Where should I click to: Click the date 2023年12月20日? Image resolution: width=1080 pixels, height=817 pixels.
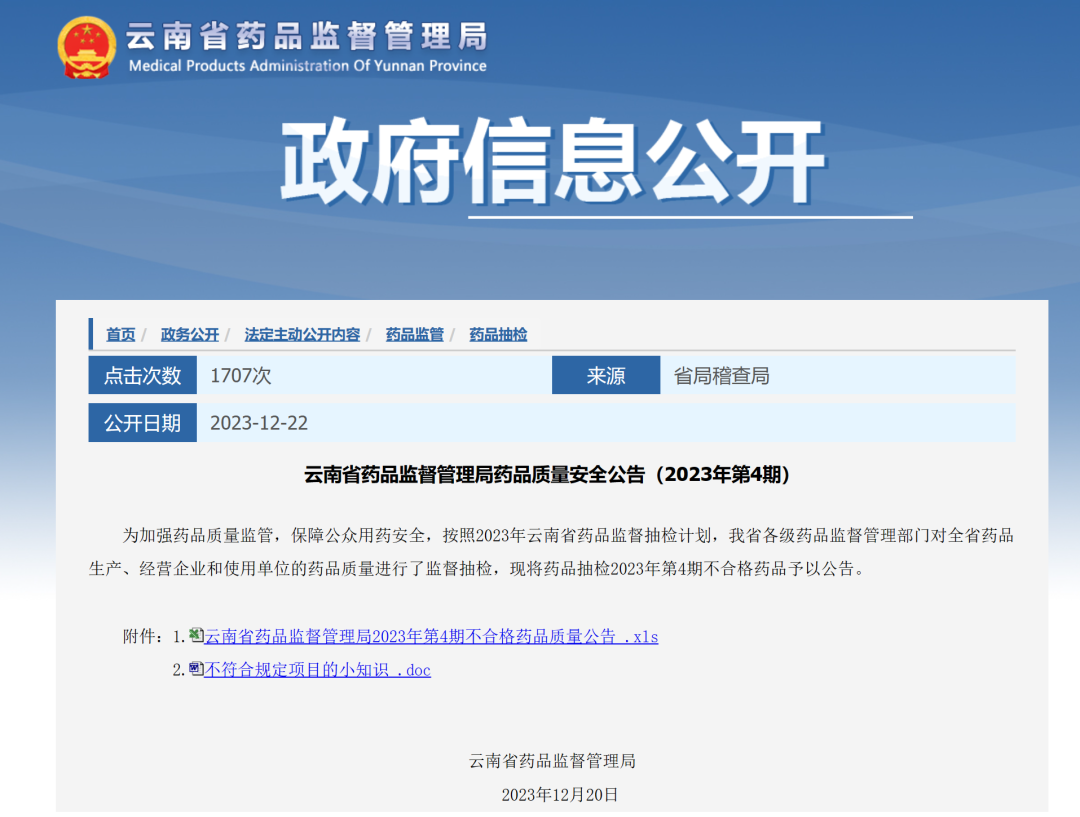point(559,795)
